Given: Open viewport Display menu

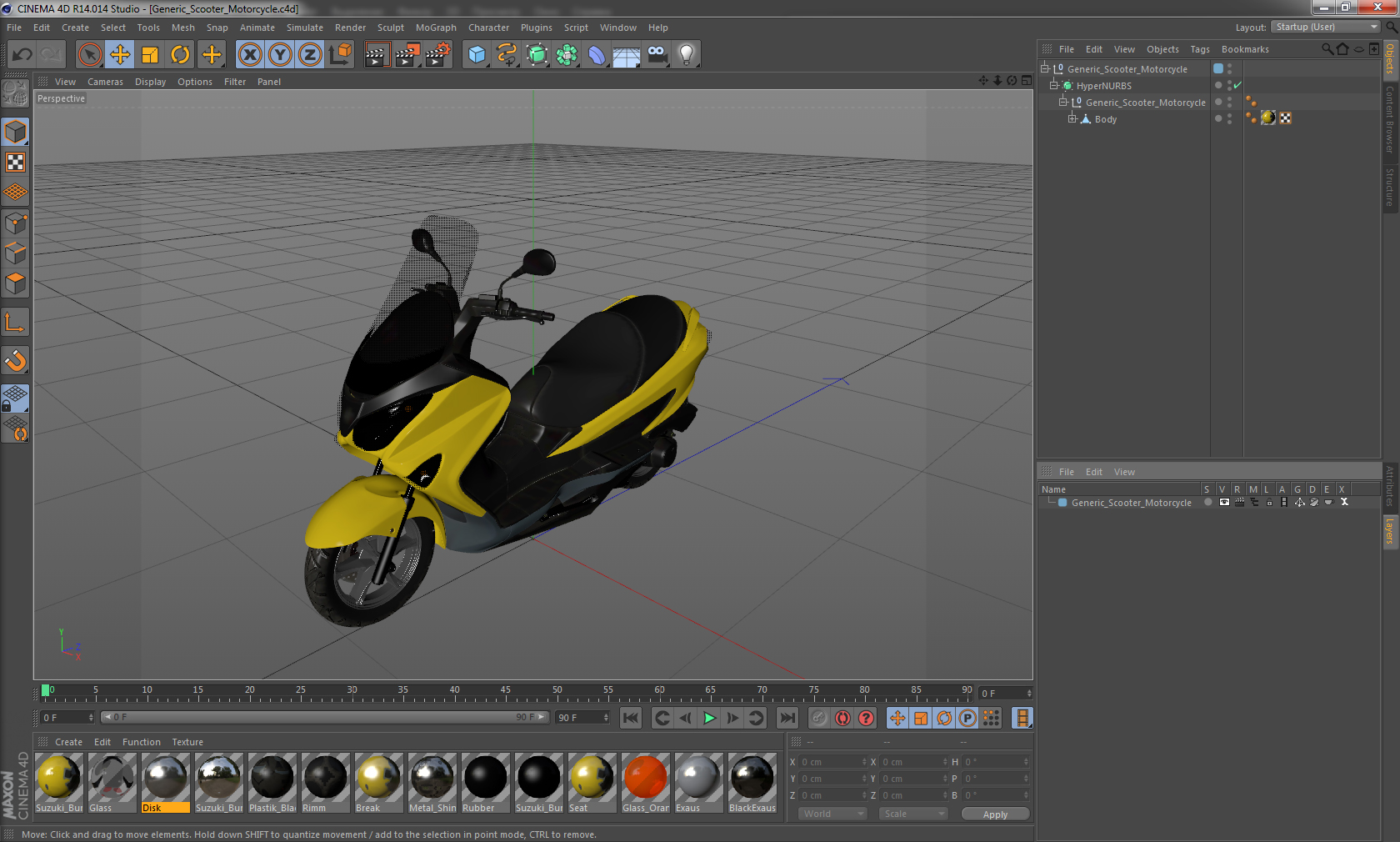Looking at the screenshot, I should tap(150, 82).
